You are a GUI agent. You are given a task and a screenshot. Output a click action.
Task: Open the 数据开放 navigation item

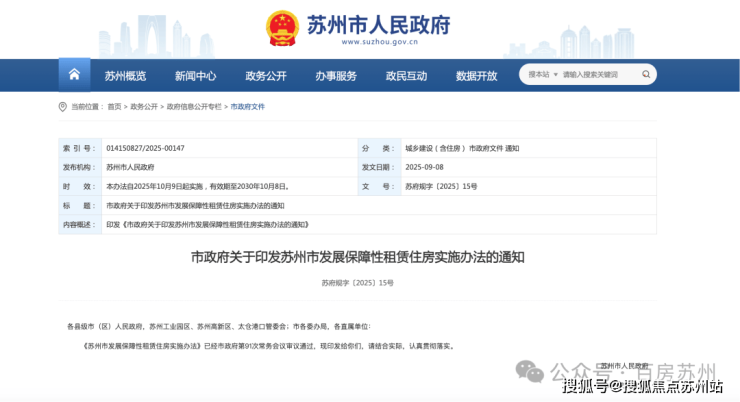click(476, 76)
